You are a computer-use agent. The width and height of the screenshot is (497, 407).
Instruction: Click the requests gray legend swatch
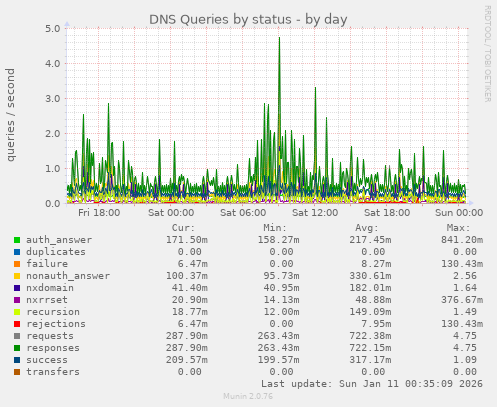pos(17,336)
